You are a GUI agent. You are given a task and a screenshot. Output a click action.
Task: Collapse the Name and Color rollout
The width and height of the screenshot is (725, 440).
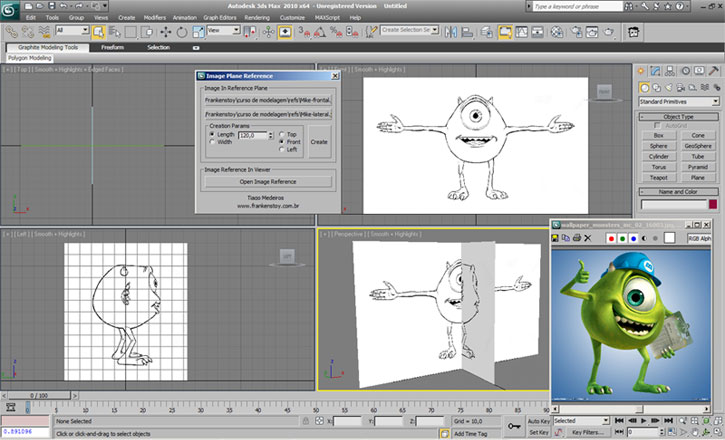point(679,191)
